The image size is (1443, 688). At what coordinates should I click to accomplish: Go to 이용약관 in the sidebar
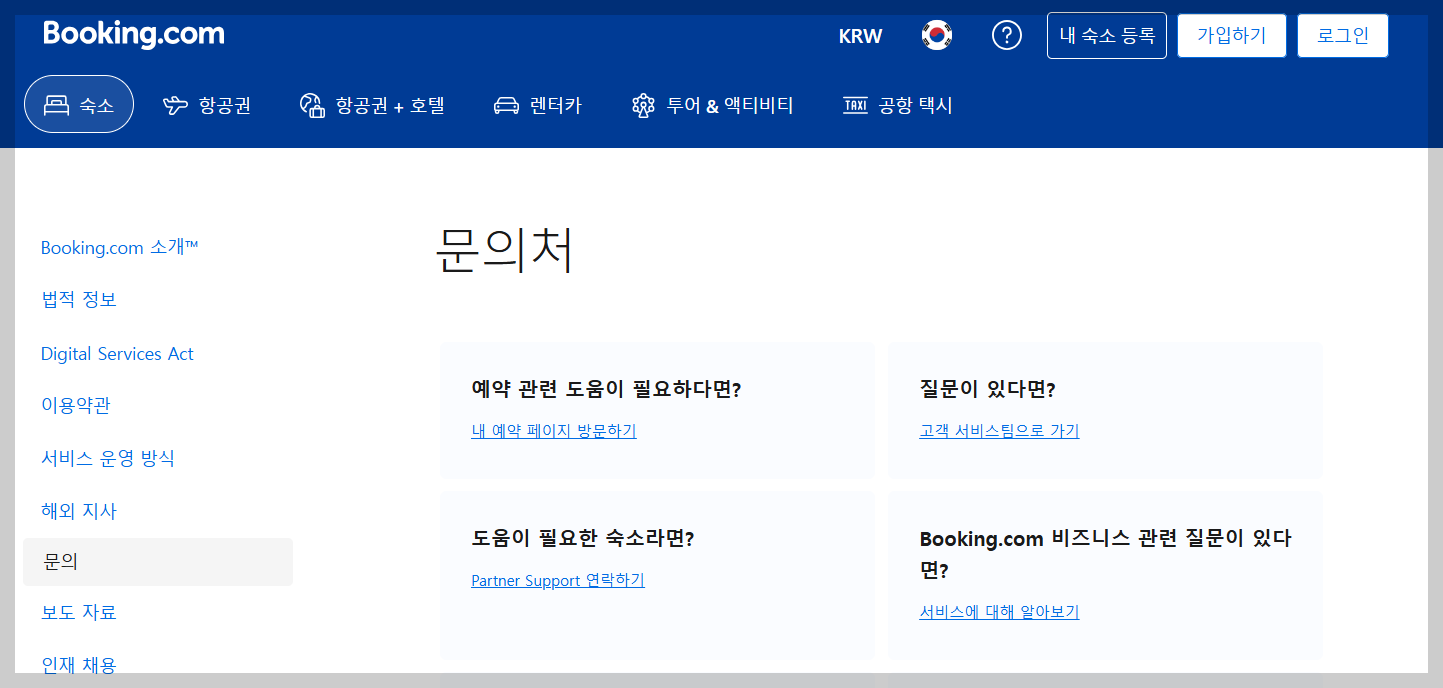(76, 405)
